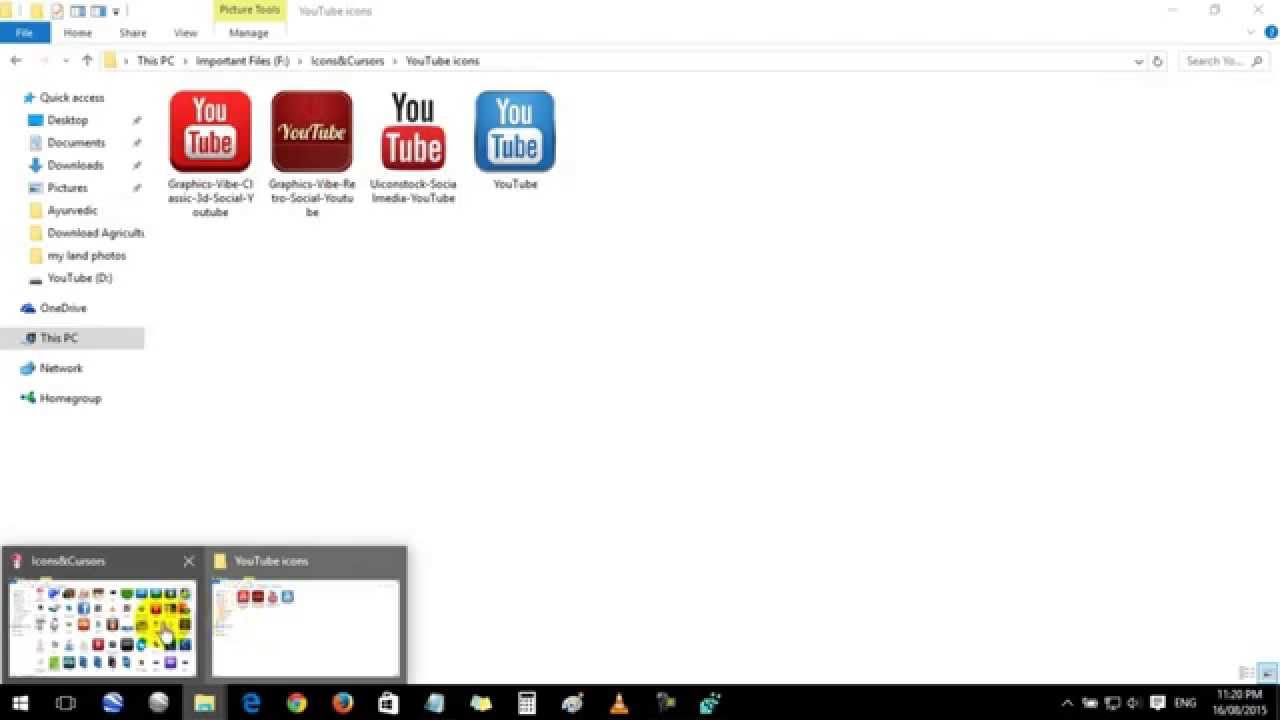Open the Task View button
This screenshot has height=720, width=1280.
(65, 703)
